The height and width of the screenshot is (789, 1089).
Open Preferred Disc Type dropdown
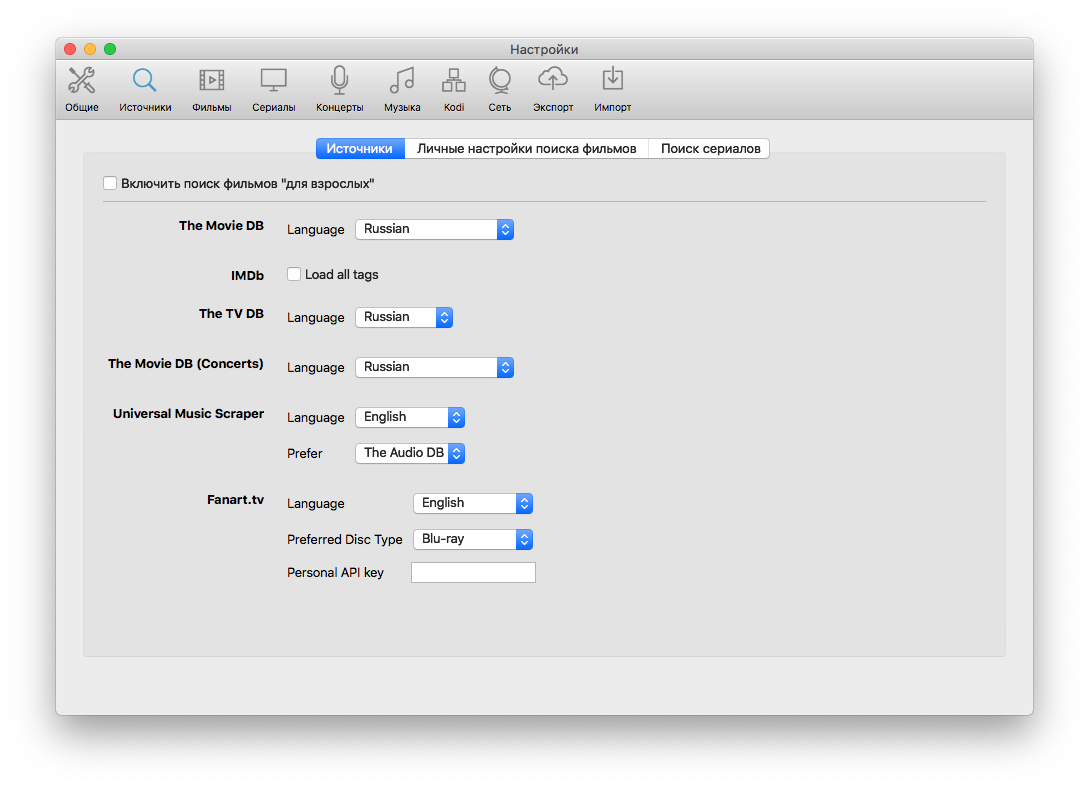(x=472, y=540)
